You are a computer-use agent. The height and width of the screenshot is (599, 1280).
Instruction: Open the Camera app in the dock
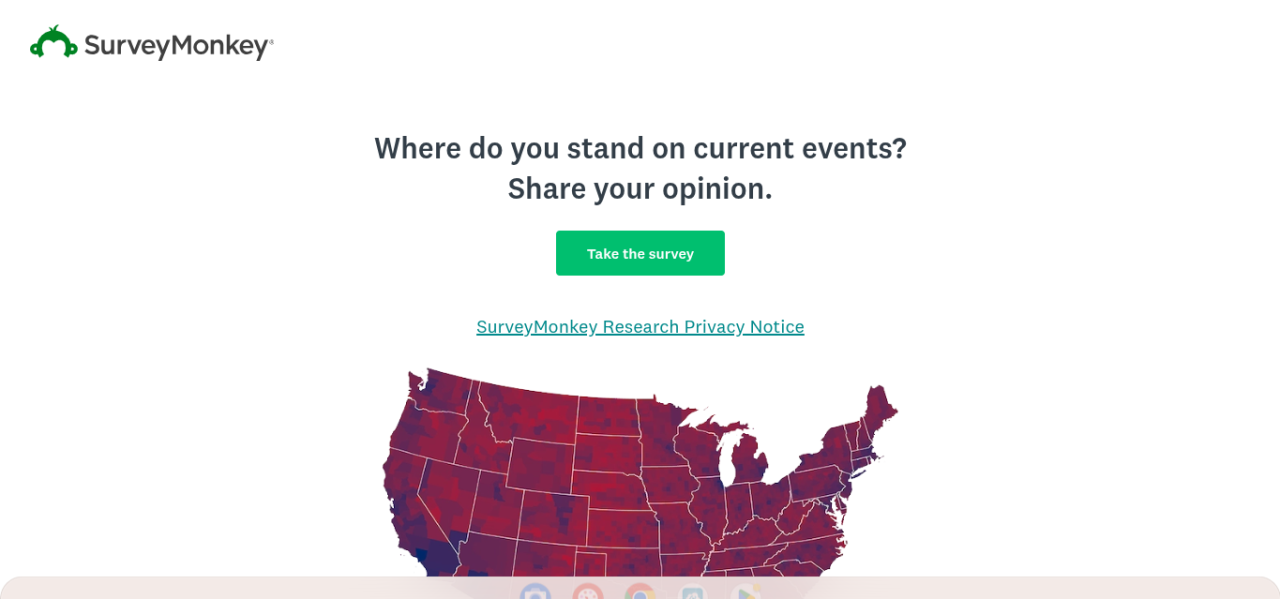tap(536, 592)
